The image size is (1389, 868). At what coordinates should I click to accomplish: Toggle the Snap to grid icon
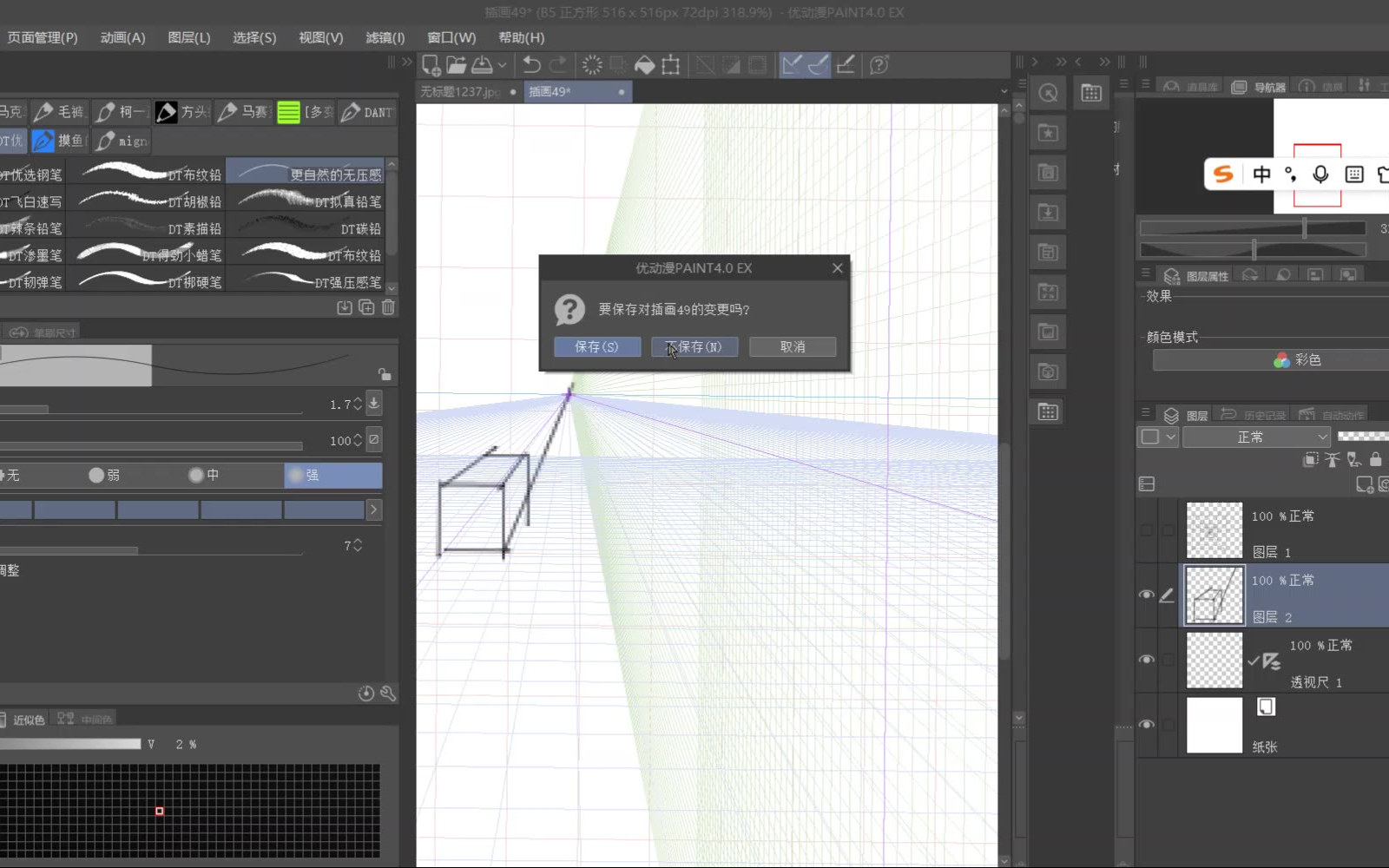click(x=846, y=65)
